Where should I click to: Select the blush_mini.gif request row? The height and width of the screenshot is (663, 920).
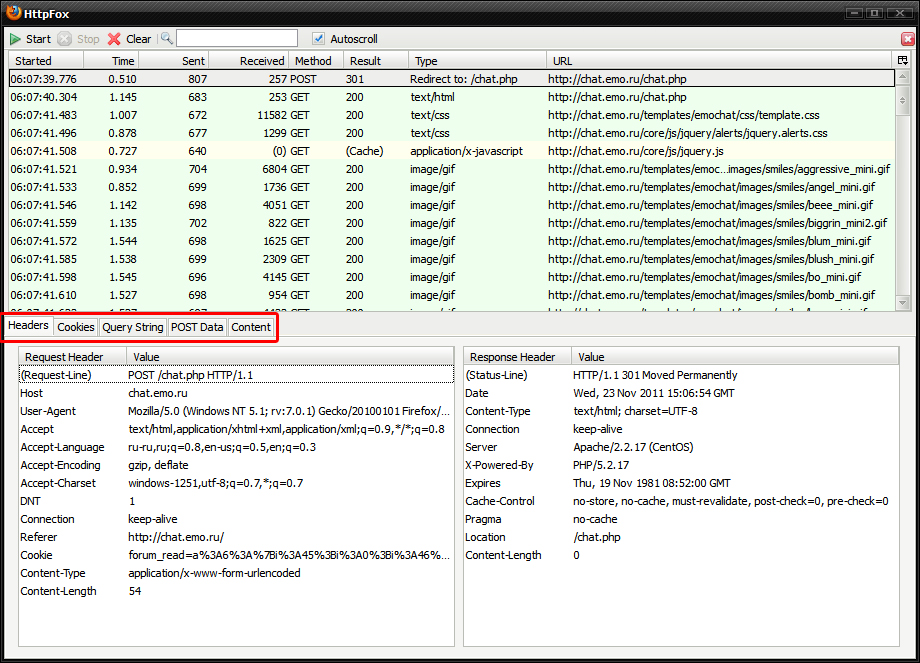pos(452,259)
